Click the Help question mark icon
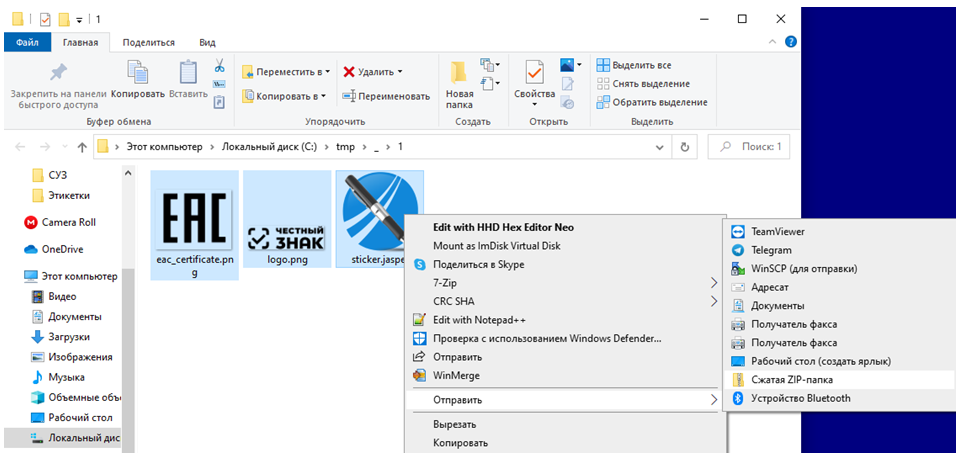The width and height of the screenshot is (957, 456). click(790, 42)
